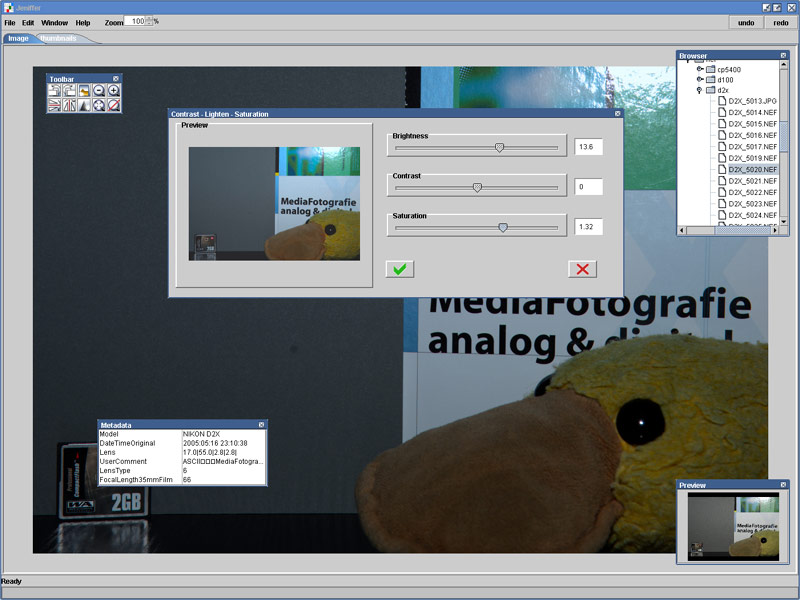
Task: Flip the image horizontally in the Toolbar
Action: pyautogui.click(x=69, y=105)
